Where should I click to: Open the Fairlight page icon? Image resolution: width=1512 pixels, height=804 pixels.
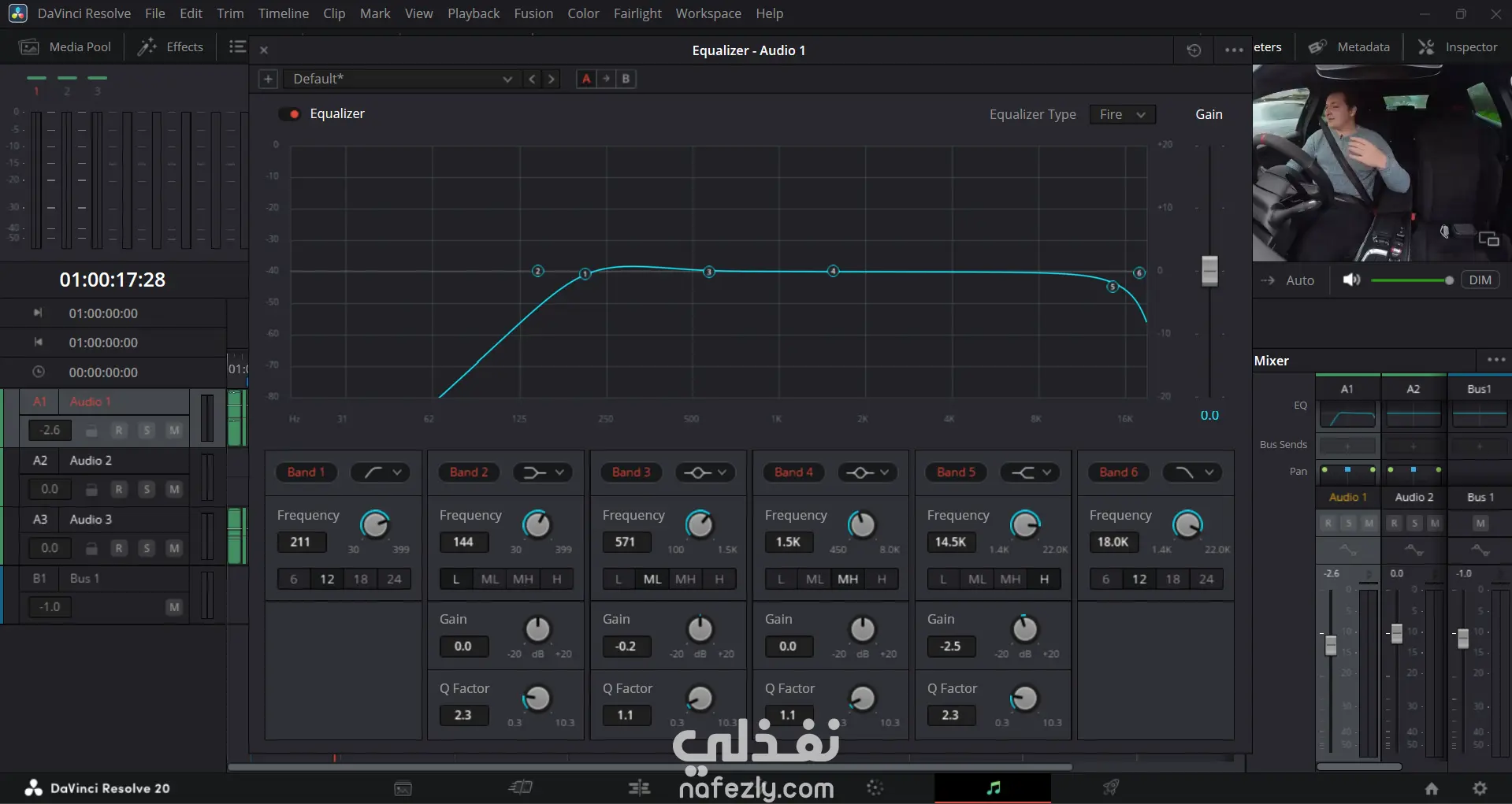[x=993, y=787]
